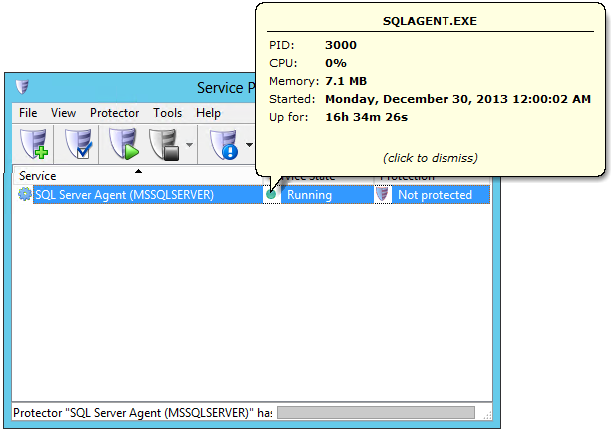Open the Help menu
The width and height of the screenshot is (615, 431).
click(x=208, y=113)
